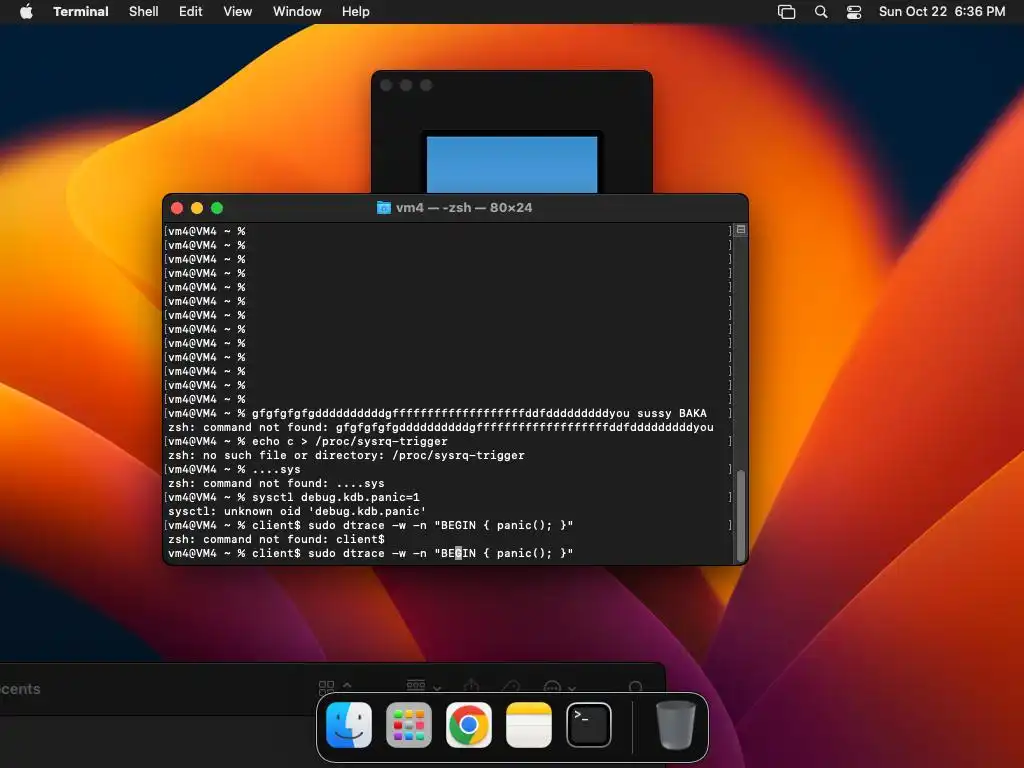Click the Terminal vertical scrollbar thumb
Screen dimensions: 1024x768
coord(741,516)
